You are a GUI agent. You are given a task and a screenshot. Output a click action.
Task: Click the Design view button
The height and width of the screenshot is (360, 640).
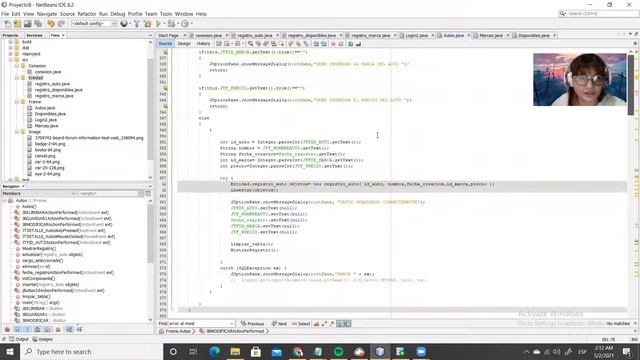(x=184, y=44)
